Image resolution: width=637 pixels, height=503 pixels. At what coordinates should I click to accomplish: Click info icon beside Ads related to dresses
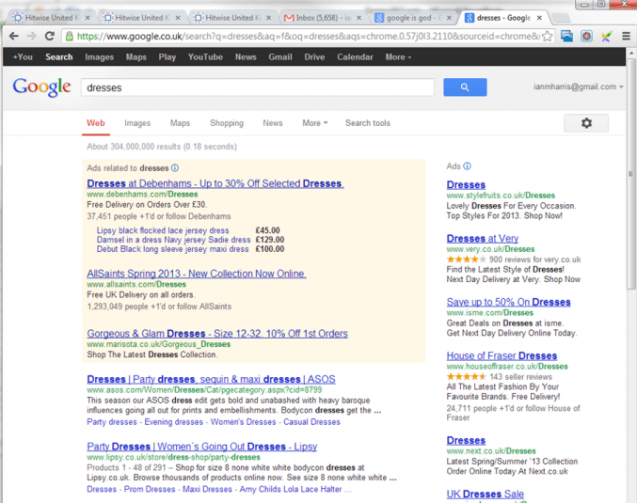click(x=175, y=168)
